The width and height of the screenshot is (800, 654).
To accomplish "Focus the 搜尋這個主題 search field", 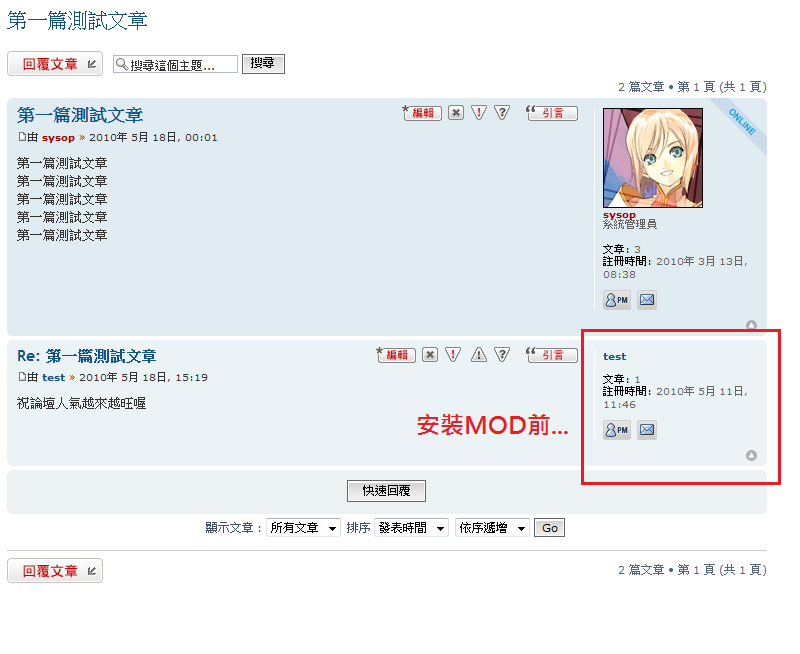I will point(175,64).
